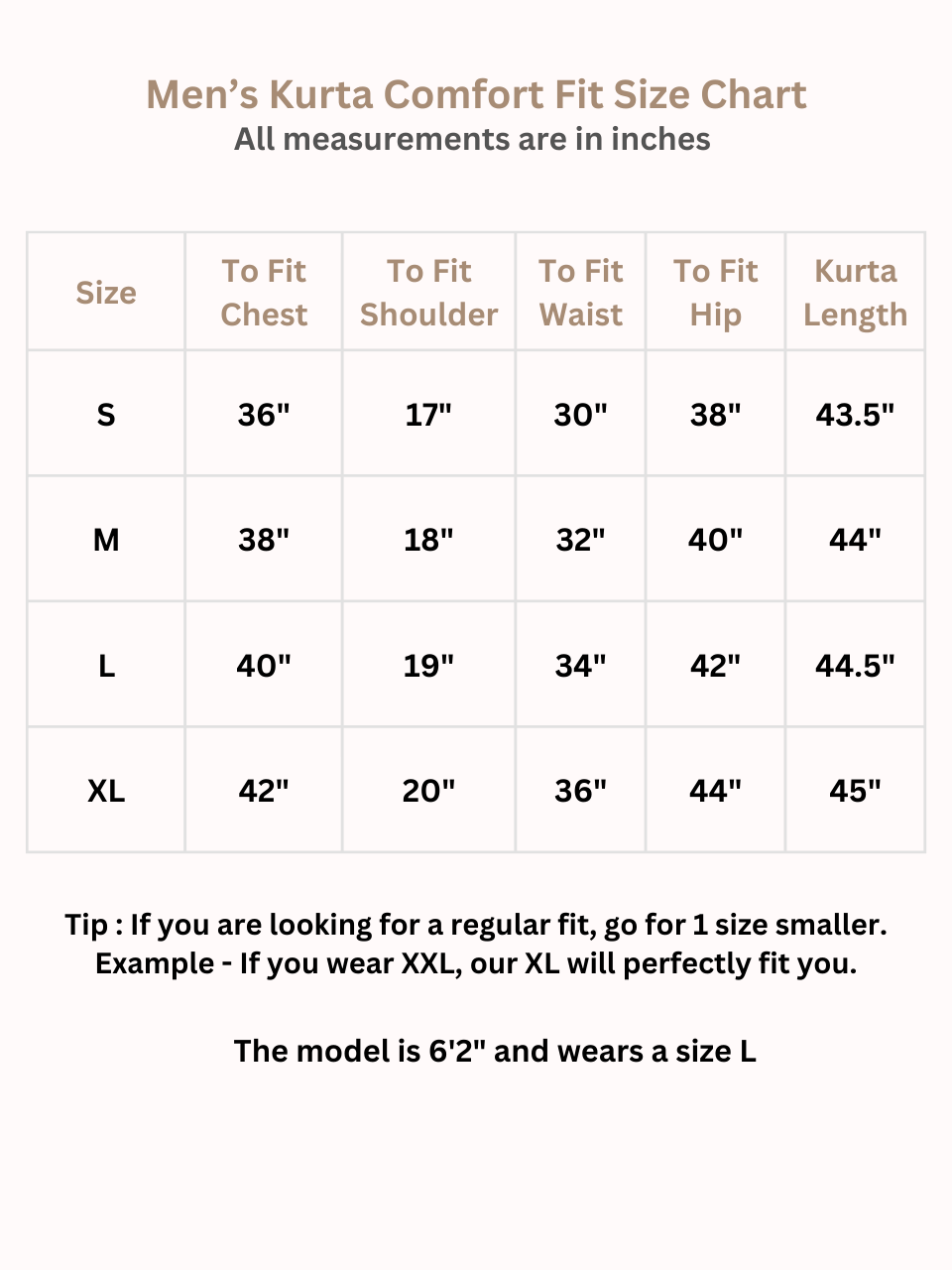The width and height of the screenshot is (952, 1270).
Task: Click the XL size row label
Action: (106, 791)
